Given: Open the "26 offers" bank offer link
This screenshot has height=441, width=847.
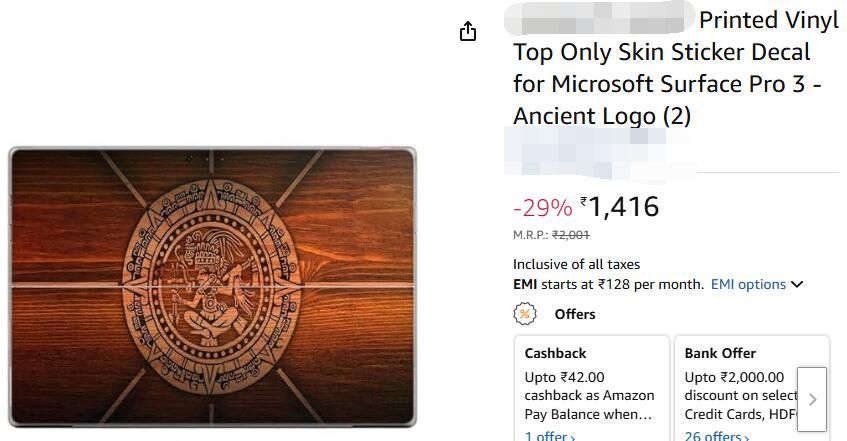Looking at the screenshot, I should (x=713, y=436).
